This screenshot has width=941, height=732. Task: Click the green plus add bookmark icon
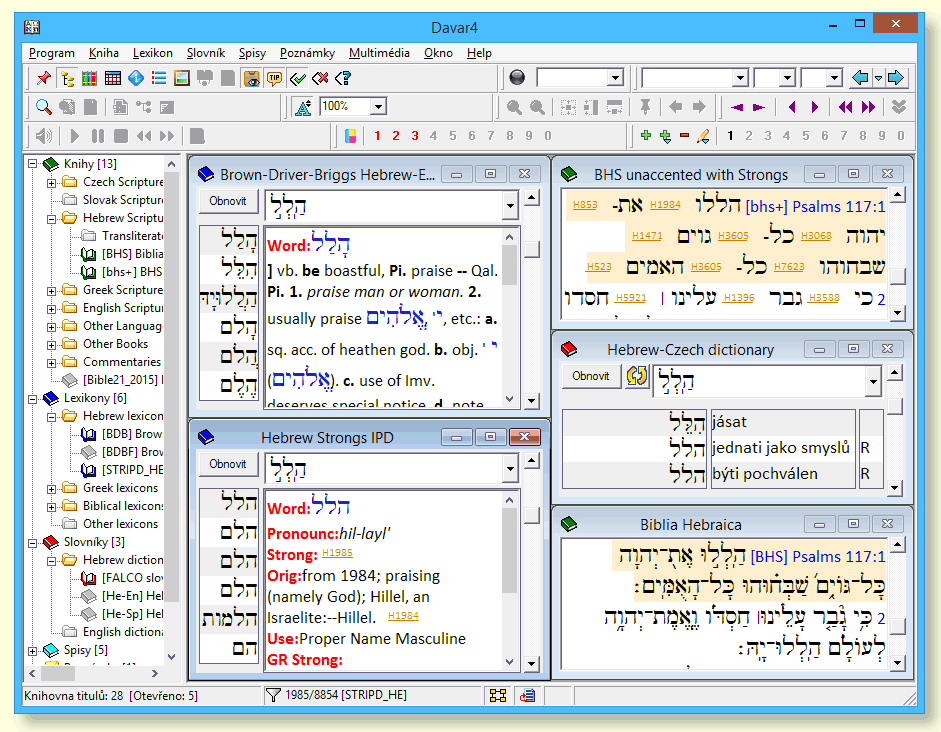[x=645, y=136]
